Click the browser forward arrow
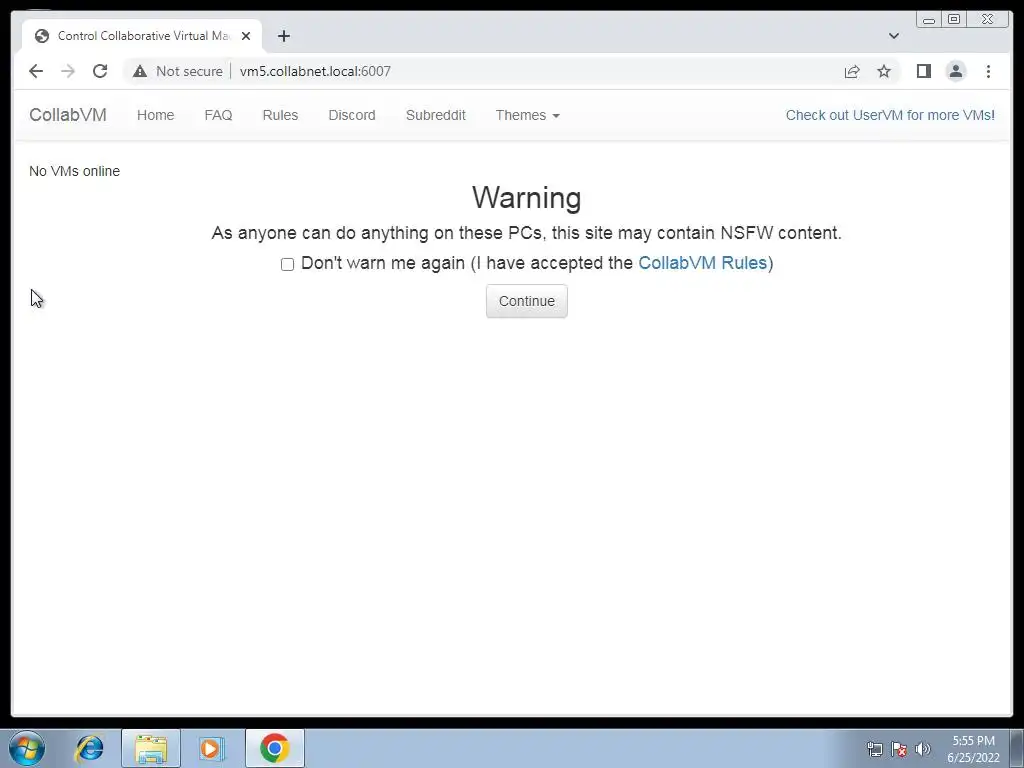 (x=68, y=71)
